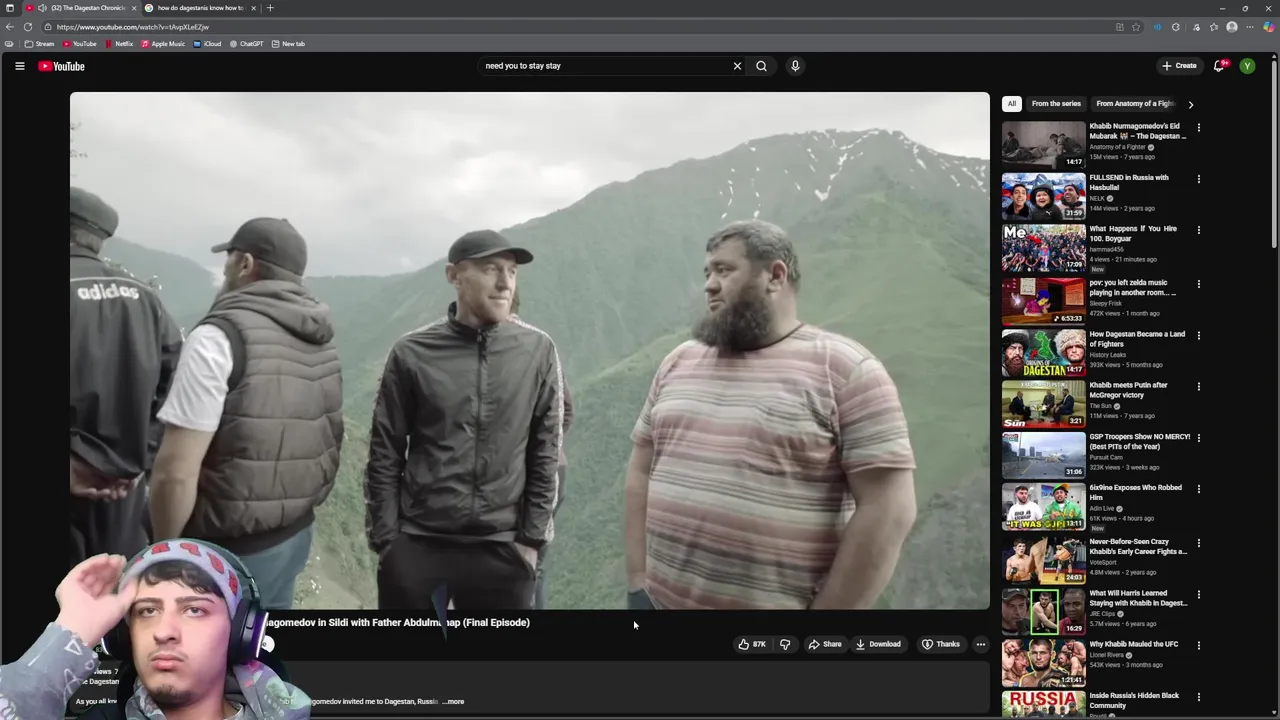Open options for 6ix9ine Exposes video
Image resolution: width=1280 pixels, height=720 pixels.
(1199, 489)
